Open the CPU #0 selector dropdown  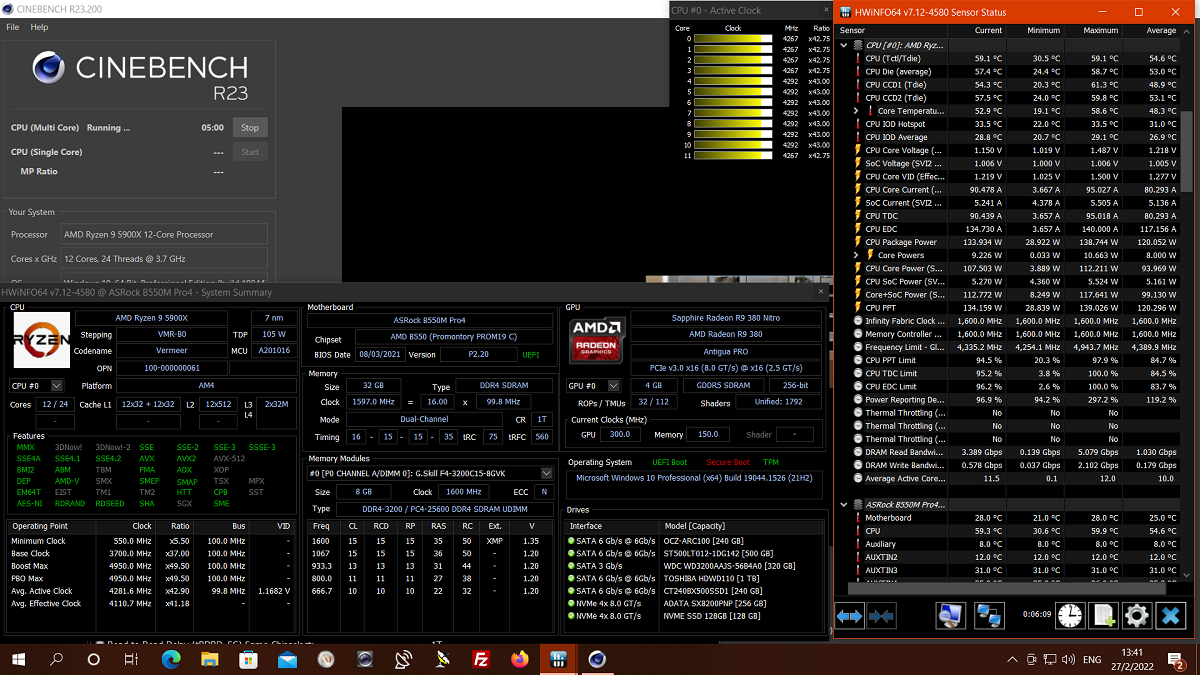(x=37, y=385)
